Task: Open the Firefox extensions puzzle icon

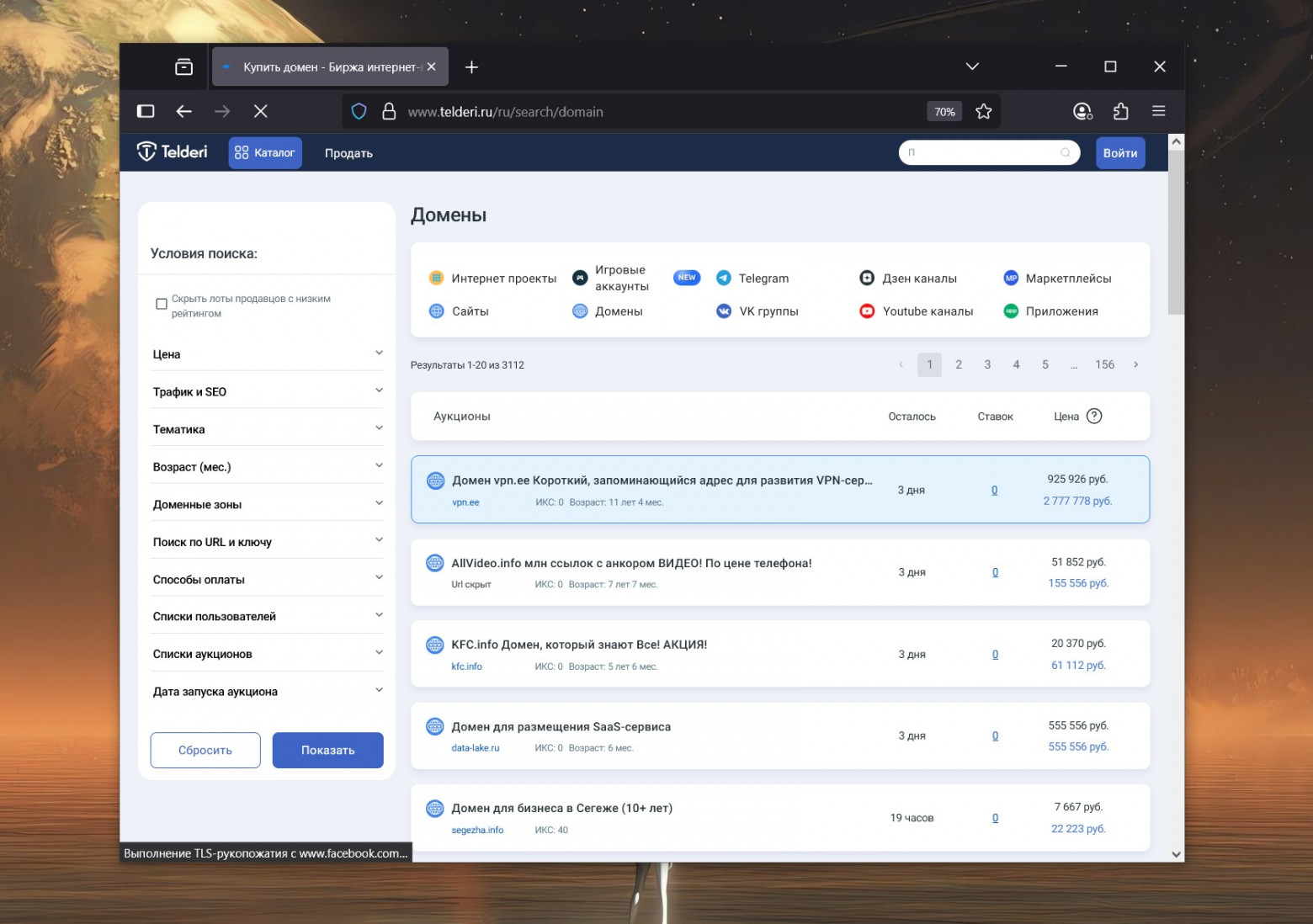Action: [1120, 112]
